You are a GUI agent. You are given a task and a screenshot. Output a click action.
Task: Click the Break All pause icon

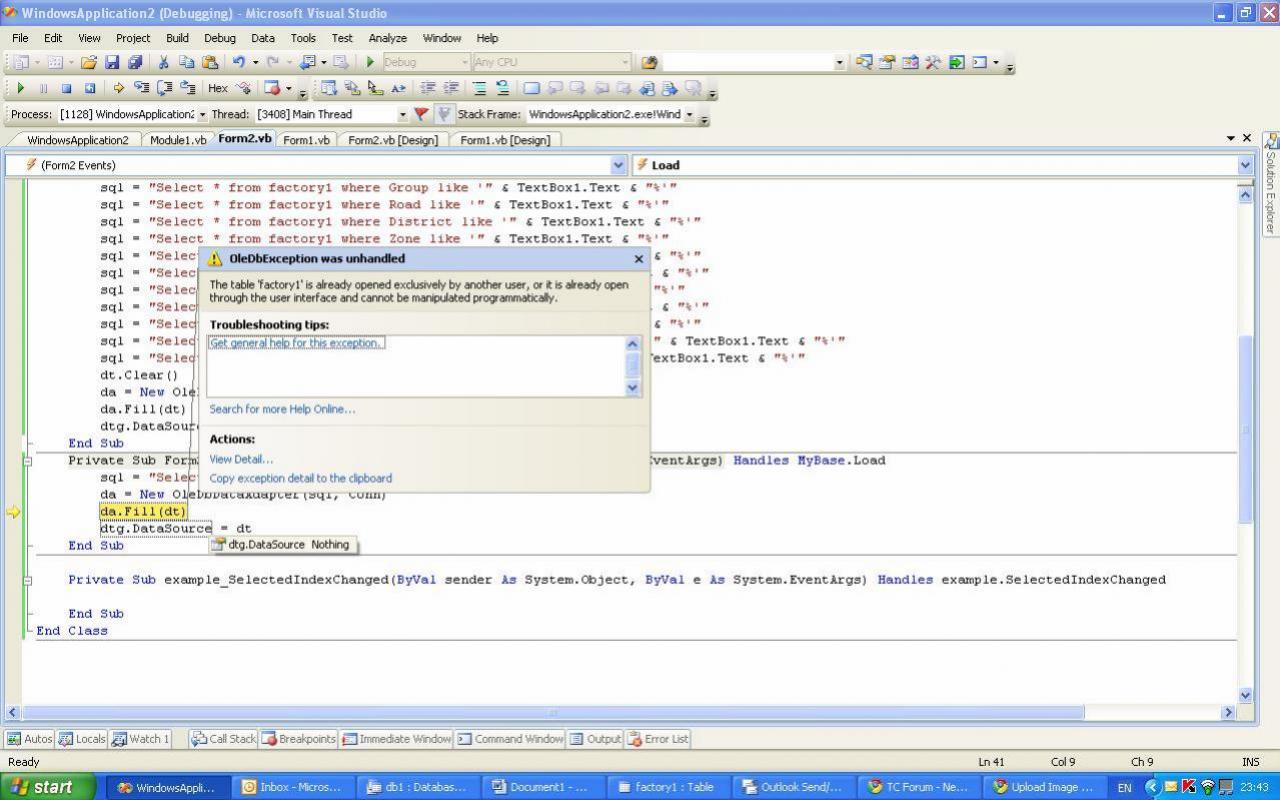[x=43, y=89]
